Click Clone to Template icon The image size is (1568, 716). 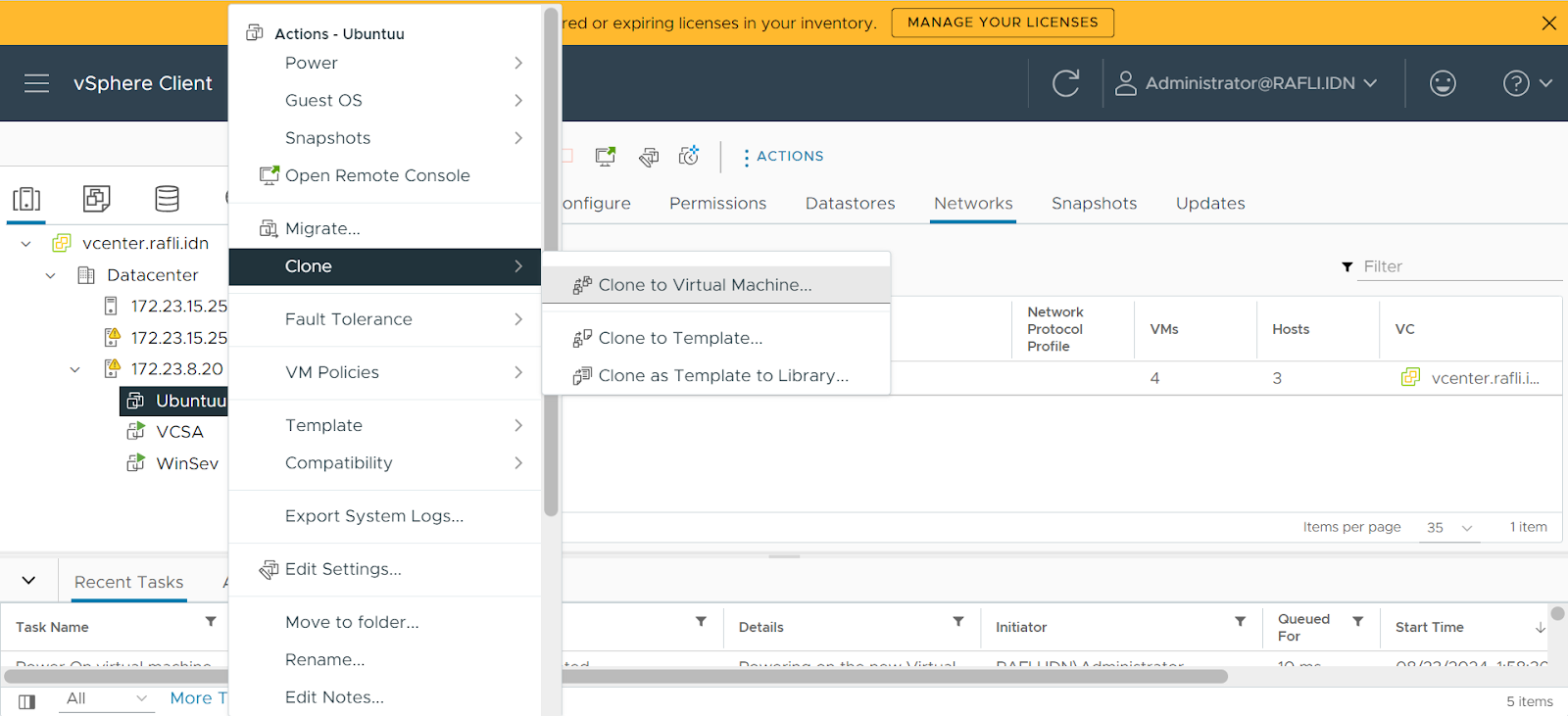[582, 338]
